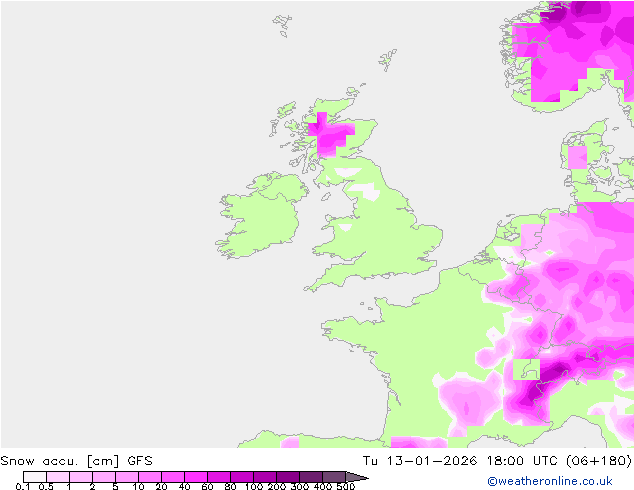634x490 pixels.
Task: Click the 10–20 cm legend swatch
Action: [150, 477]
